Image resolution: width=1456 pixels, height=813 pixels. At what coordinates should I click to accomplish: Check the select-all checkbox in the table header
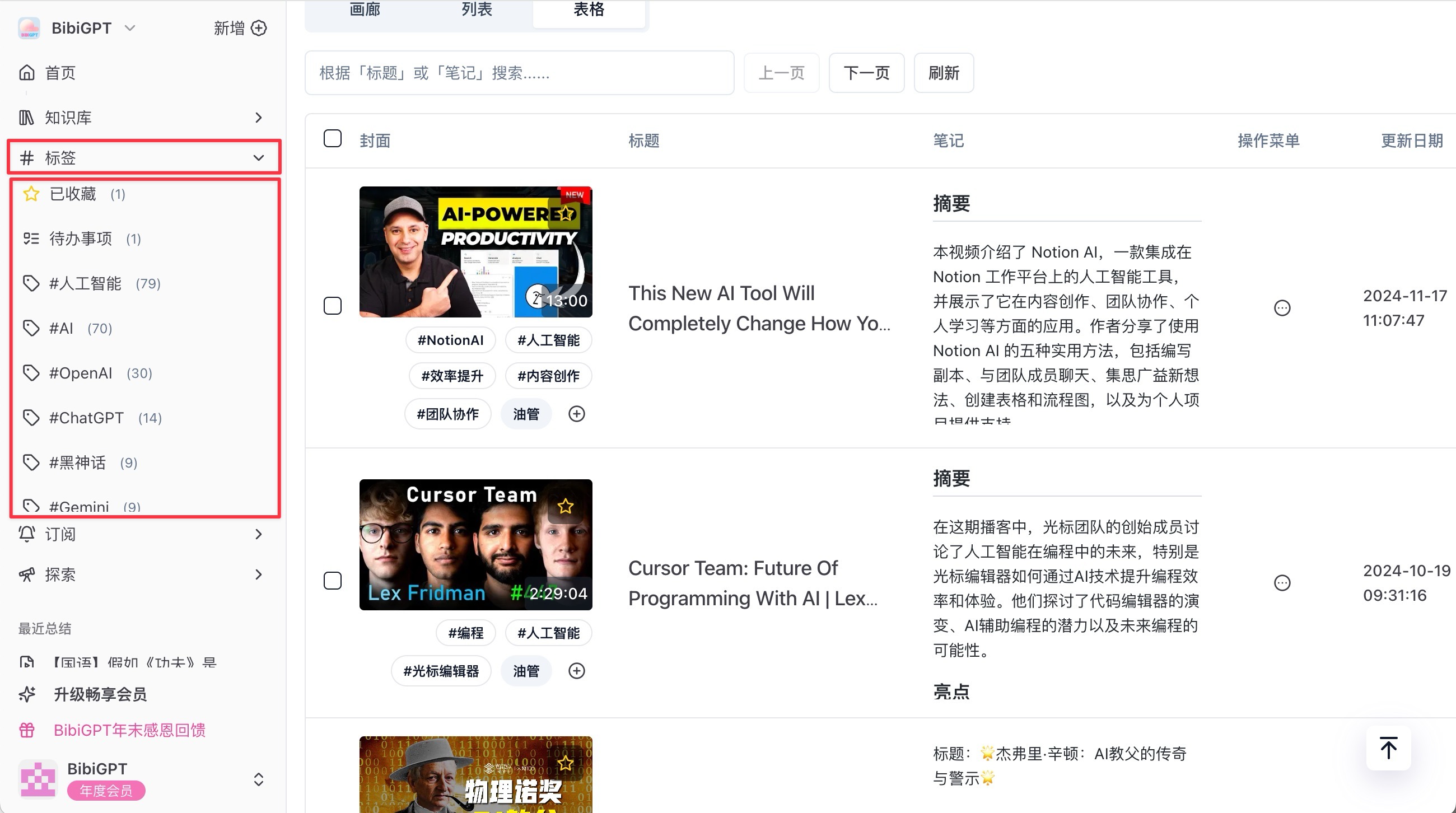click(x=332, y=139)
